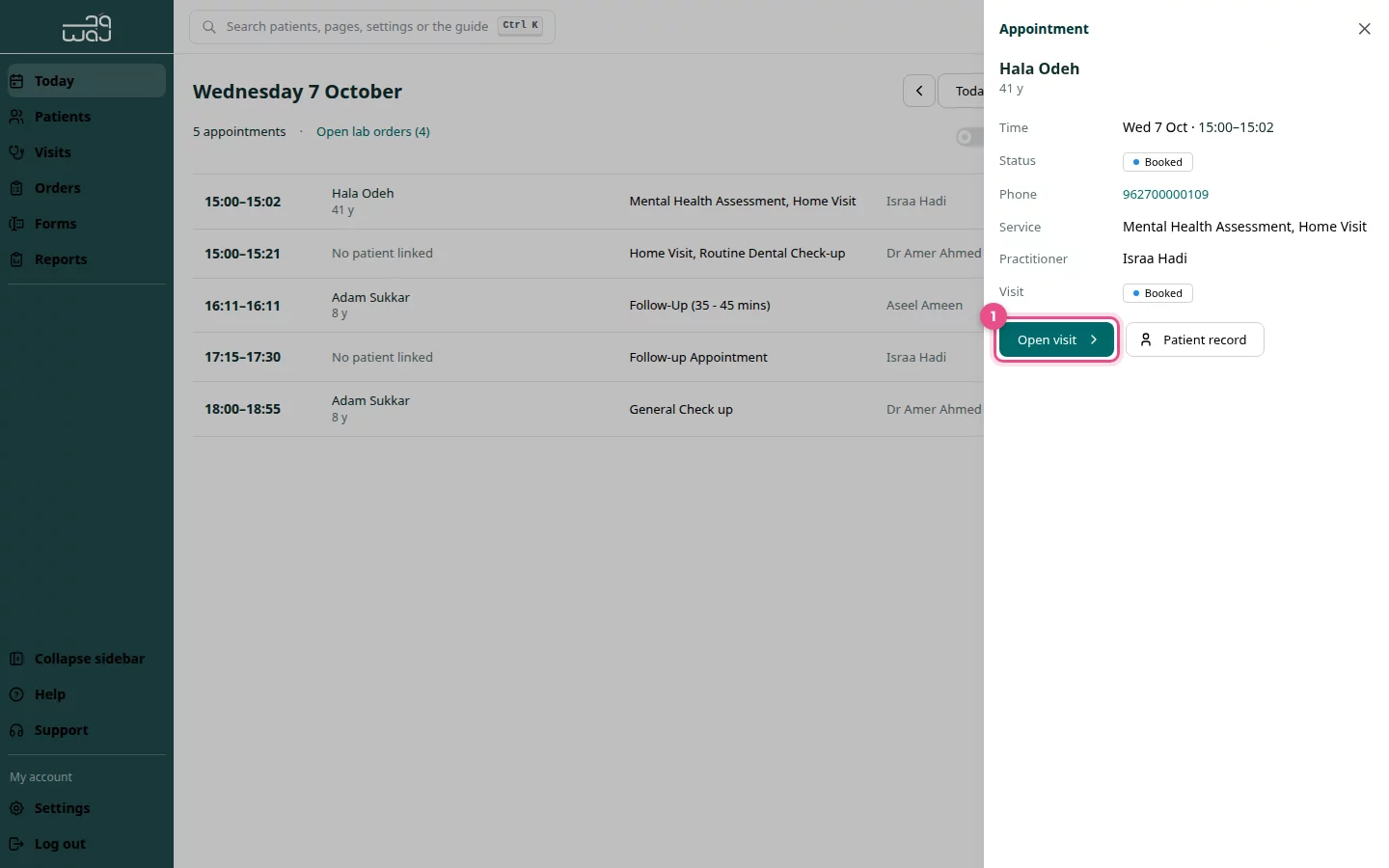The width and height of the screenshot is (1389, 868).
Task: Open the Orders menu item
Action: [87, 188]
